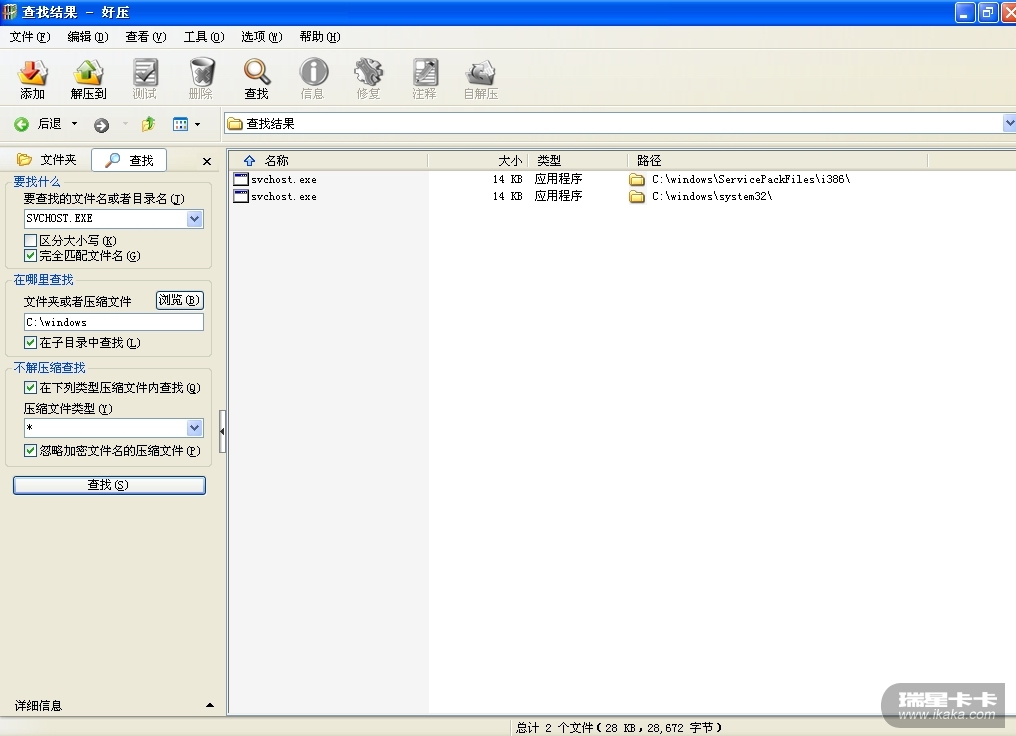Open the 编辑 menu

click(x=87, y=37)
